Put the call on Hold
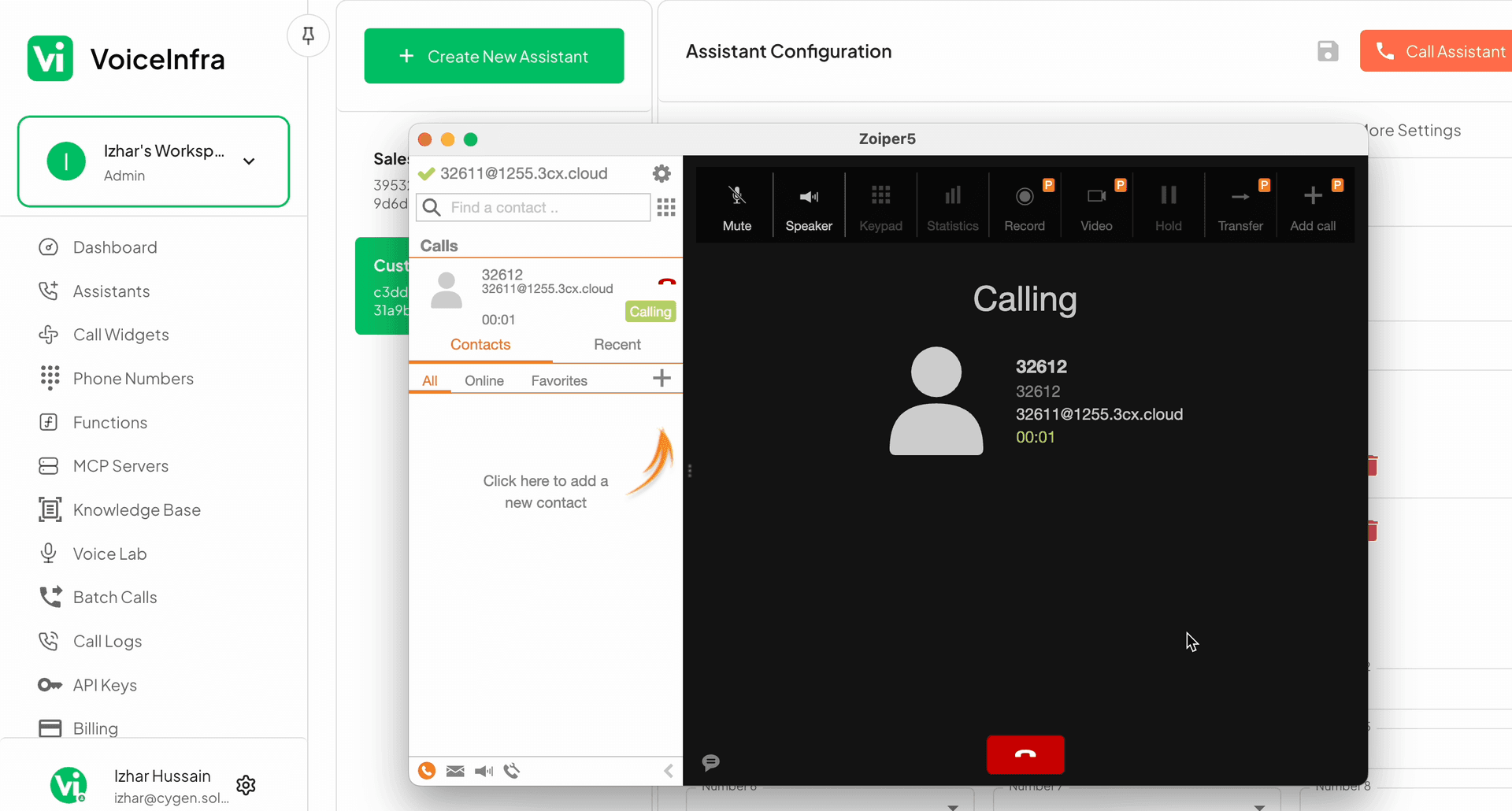The width and height of the screenshot is (1512, 811). (x=1168, y=205)
